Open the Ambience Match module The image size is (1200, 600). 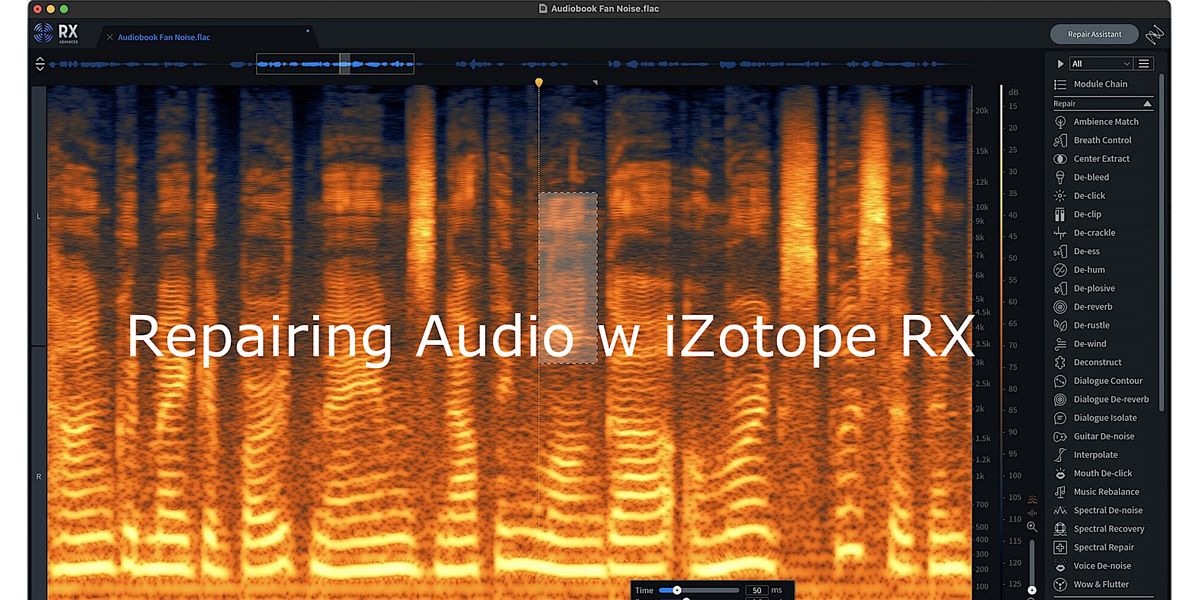click(1097, 122)
